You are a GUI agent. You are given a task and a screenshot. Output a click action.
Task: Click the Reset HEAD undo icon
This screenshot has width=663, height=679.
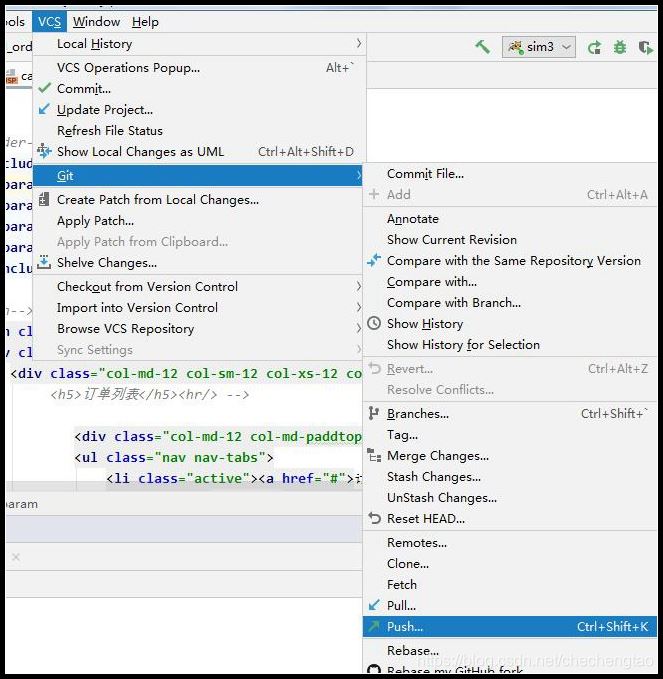(x=374, y=518)
